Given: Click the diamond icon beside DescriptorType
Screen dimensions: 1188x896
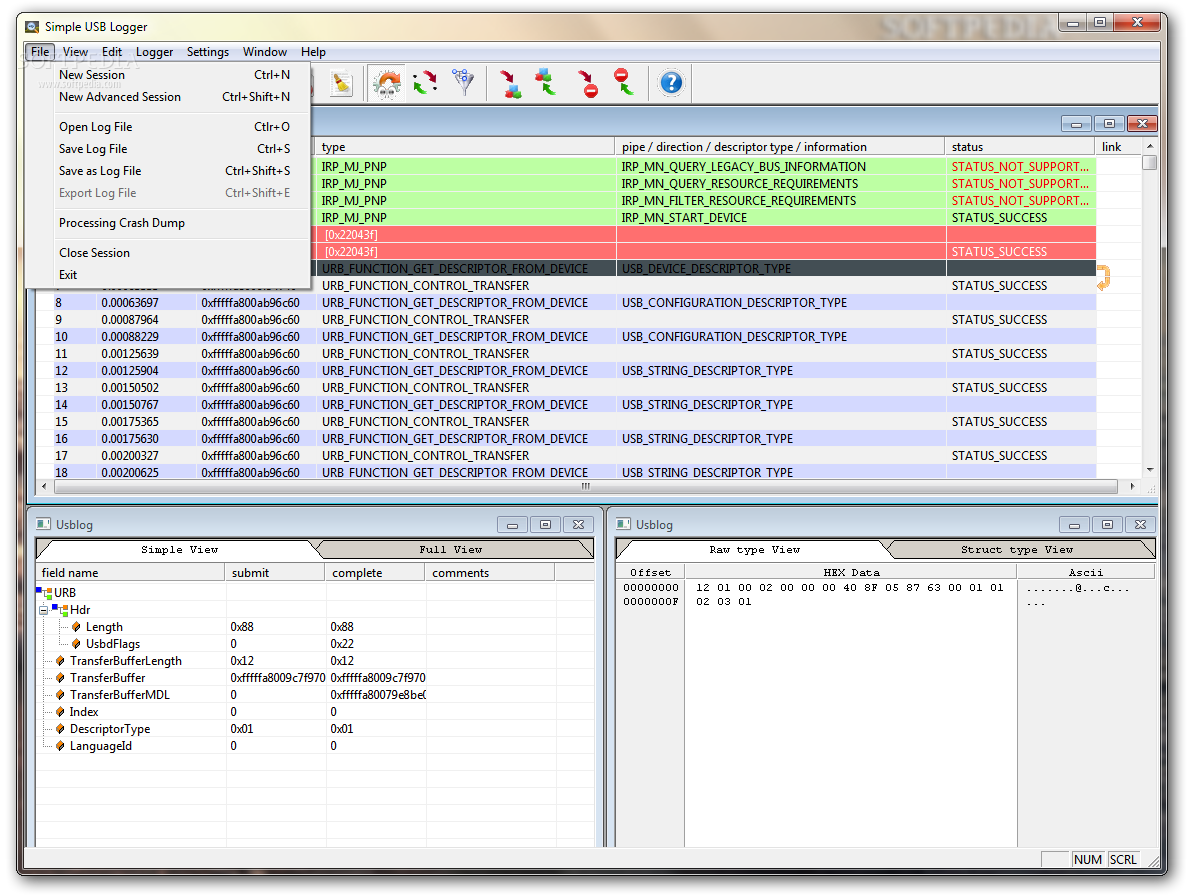Looking at the screenshot, I should (61, 729).
